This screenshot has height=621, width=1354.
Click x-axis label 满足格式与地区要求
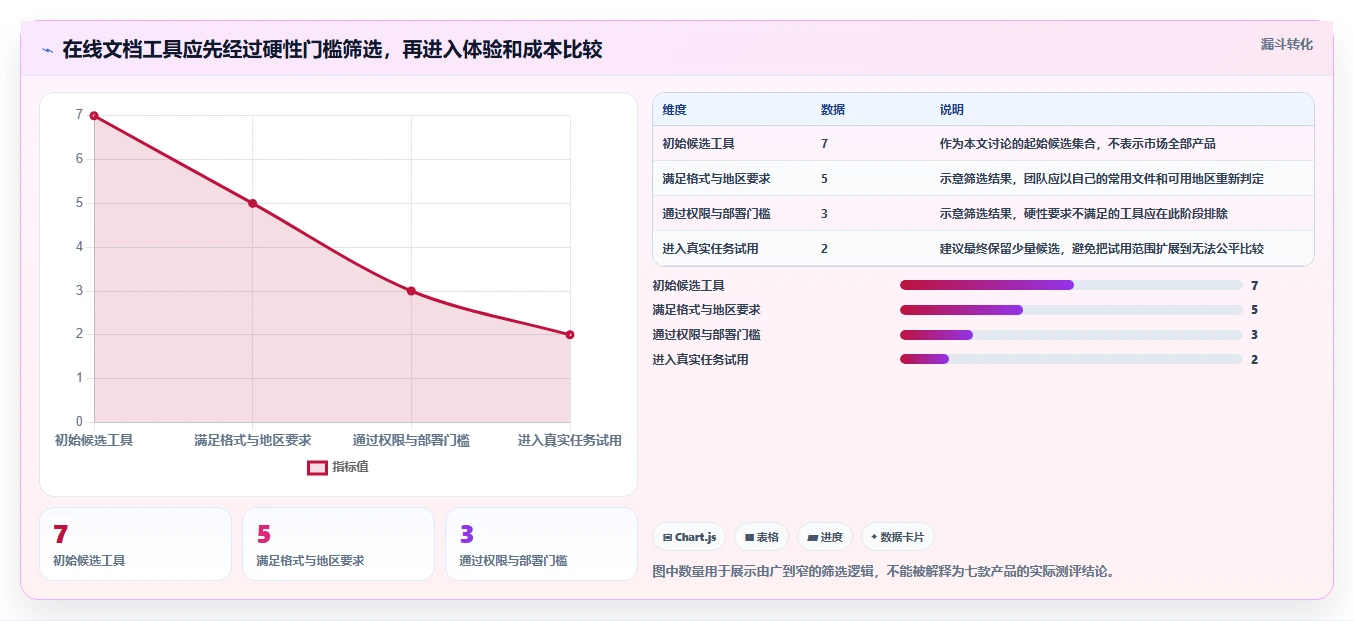pos(253,440)
